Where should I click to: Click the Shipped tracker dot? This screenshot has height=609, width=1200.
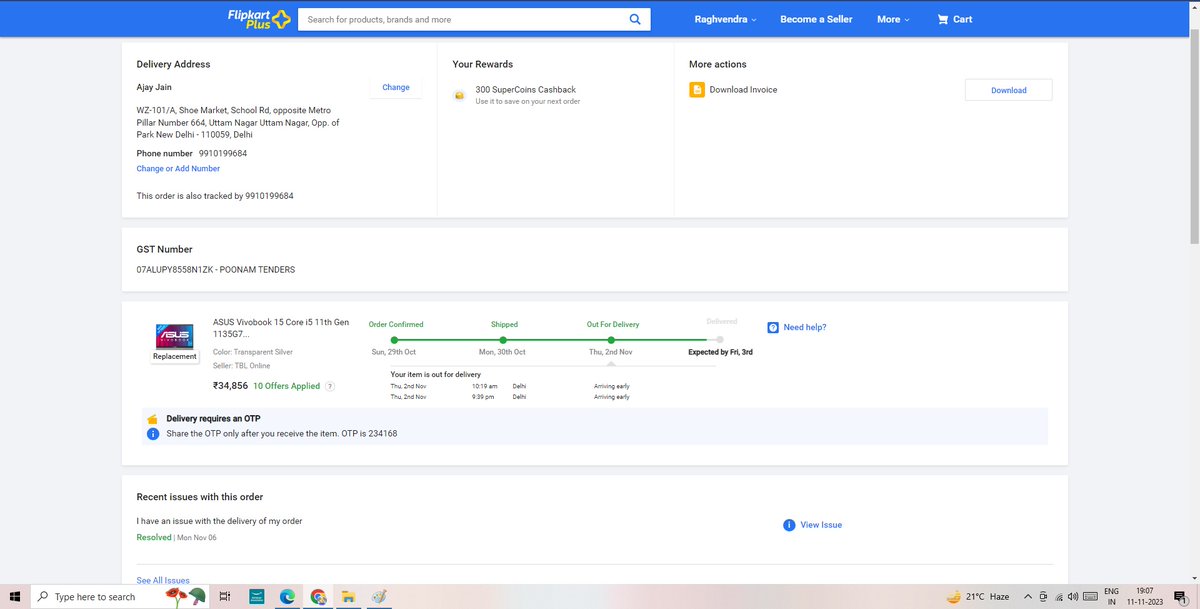[x=504, y=340]
